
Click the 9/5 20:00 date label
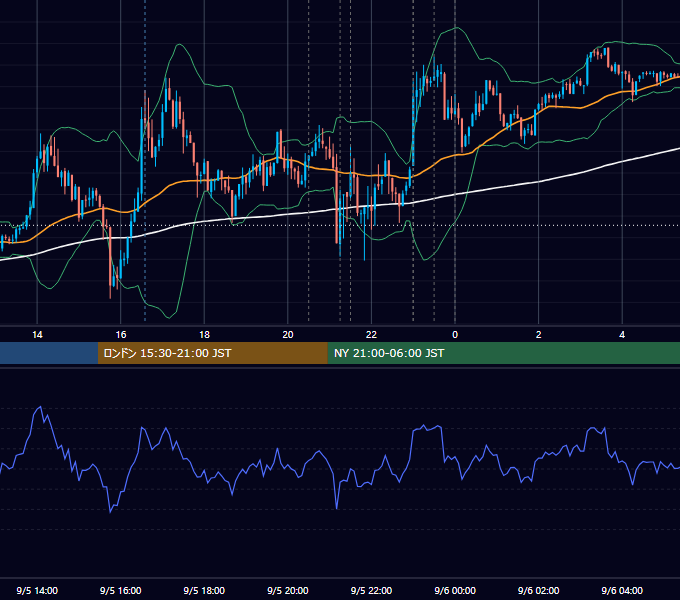coord(288,590)
